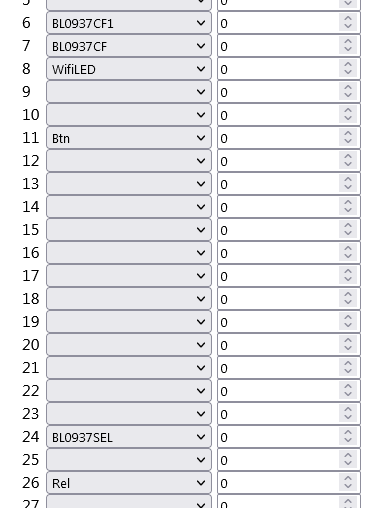Decrease the channel value for pin 20
The width and height of the screenshot is (388, 508).
pos(348,349)
